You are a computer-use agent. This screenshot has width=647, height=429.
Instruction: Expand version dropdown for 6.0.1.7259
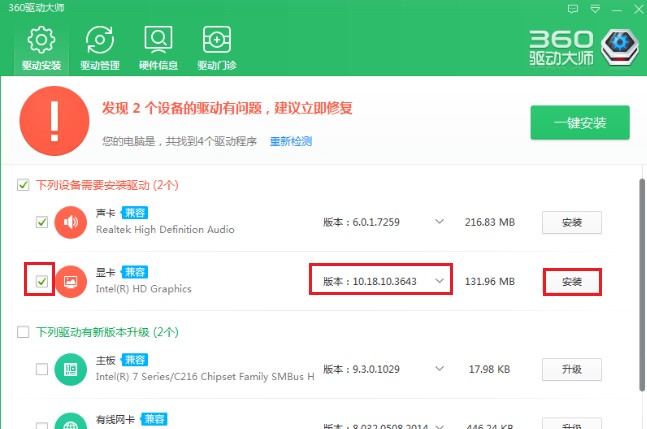pyautogui.click(x=439, y=222)
